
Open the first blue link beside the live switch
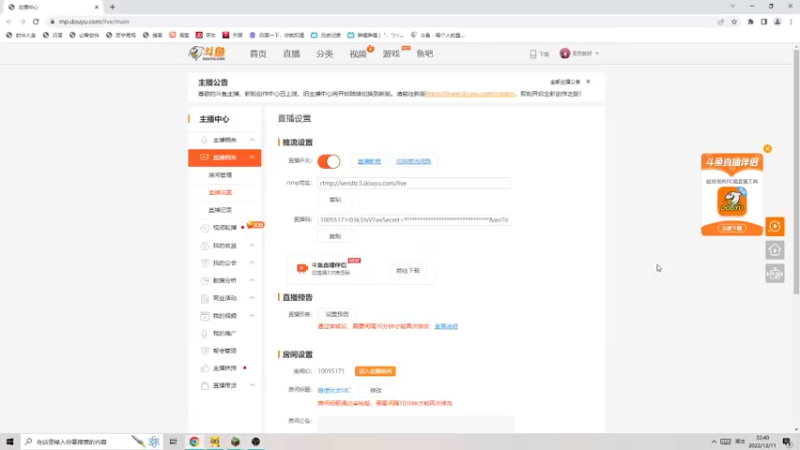369,161
